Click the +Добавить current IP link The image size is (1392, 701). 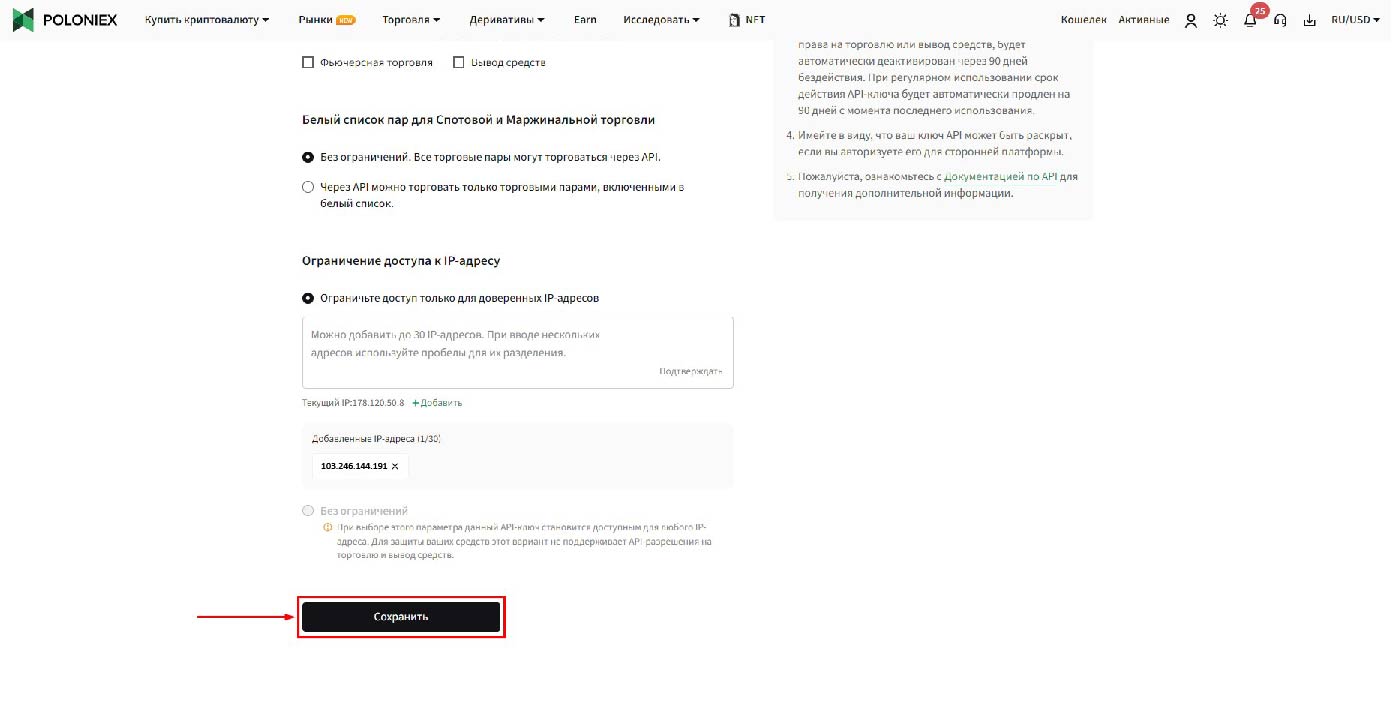click(x=437, y=403)
